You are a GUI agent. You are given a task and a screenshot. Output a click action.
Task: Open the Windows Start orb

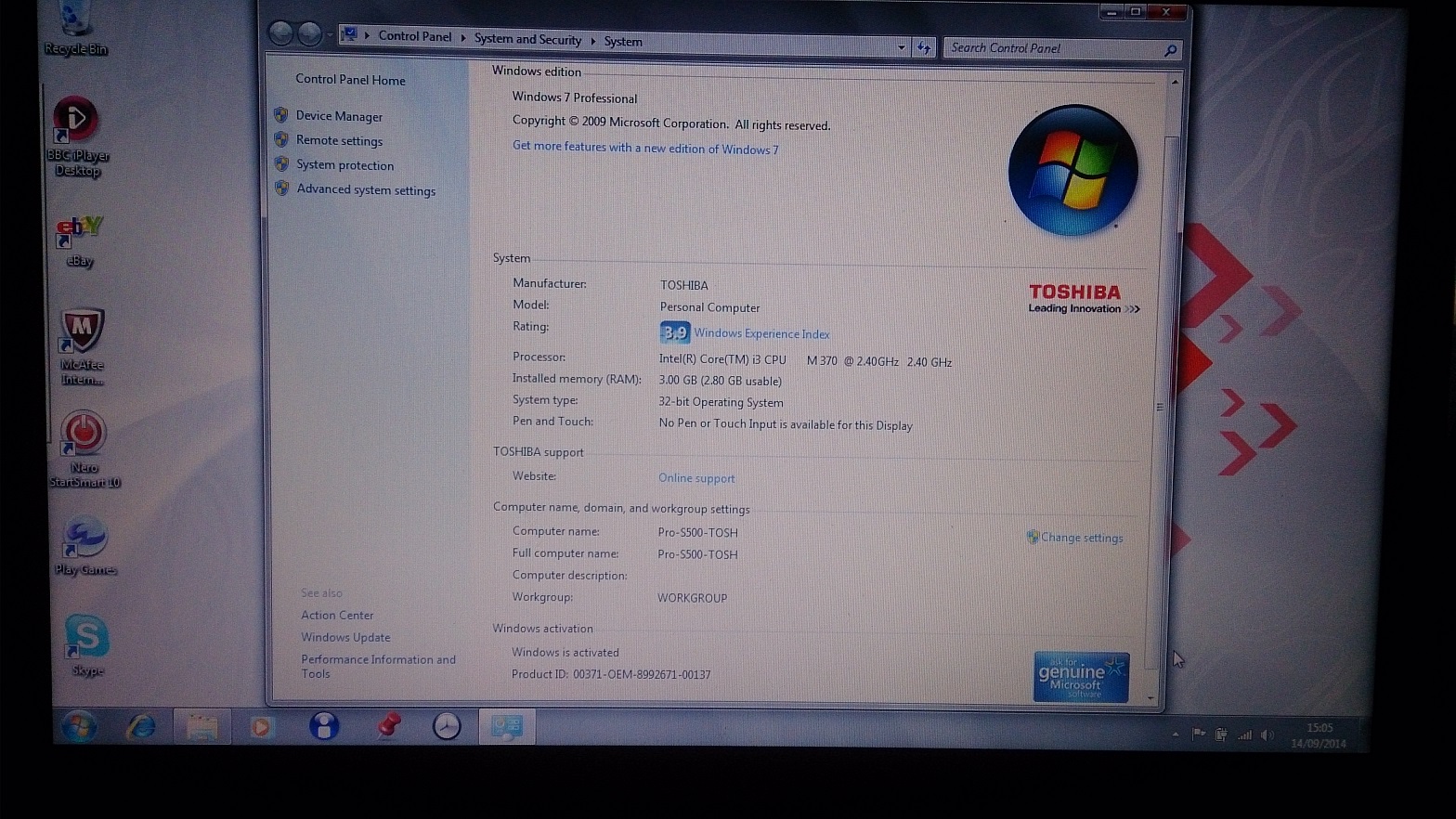80,726
